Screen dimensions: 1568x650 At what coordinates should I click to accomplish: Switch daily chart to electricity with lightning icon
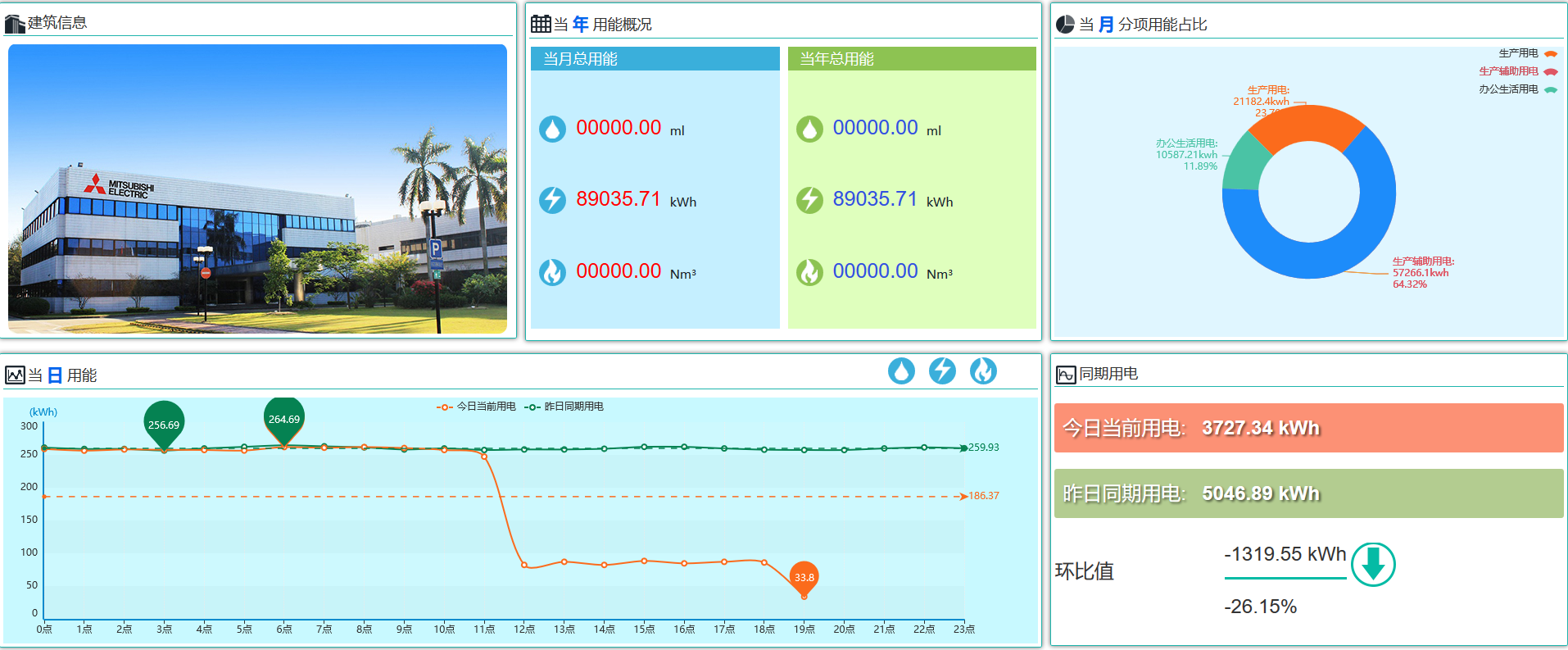coord(942,371)
